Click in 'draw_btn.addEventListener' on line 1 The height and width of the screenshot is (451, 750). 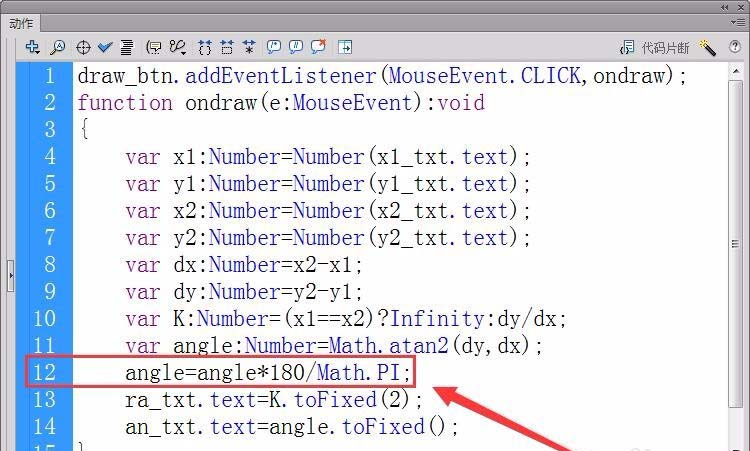point(227,76)
